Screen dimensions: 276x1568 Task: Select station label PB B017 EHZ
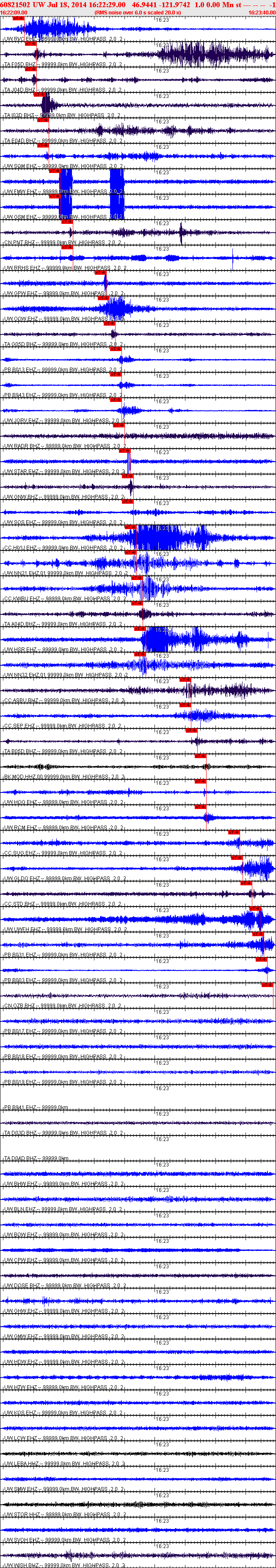[21, 1032]
